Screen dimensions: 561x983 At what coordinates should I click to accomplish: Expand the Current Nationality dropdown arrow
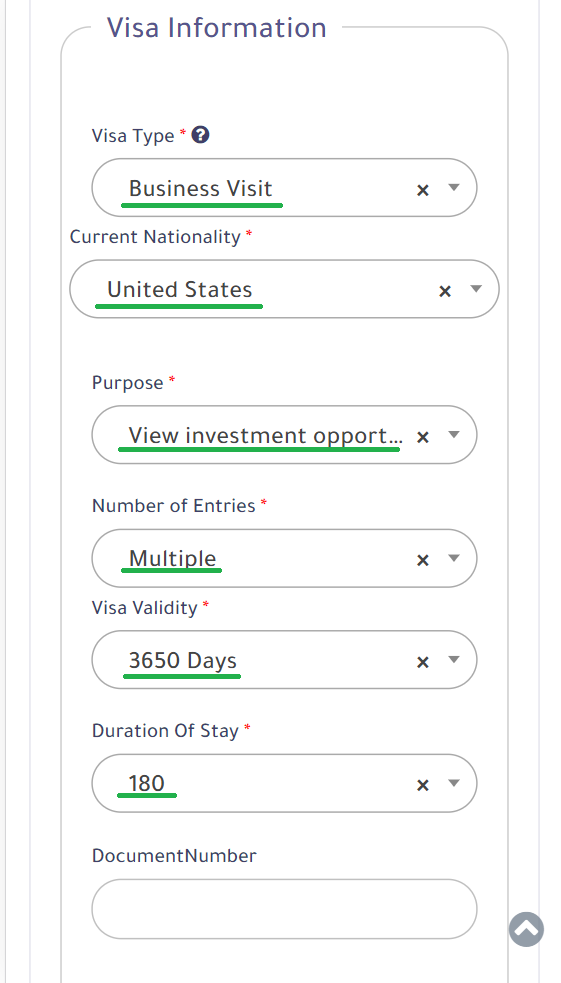(x=476, y=288)
